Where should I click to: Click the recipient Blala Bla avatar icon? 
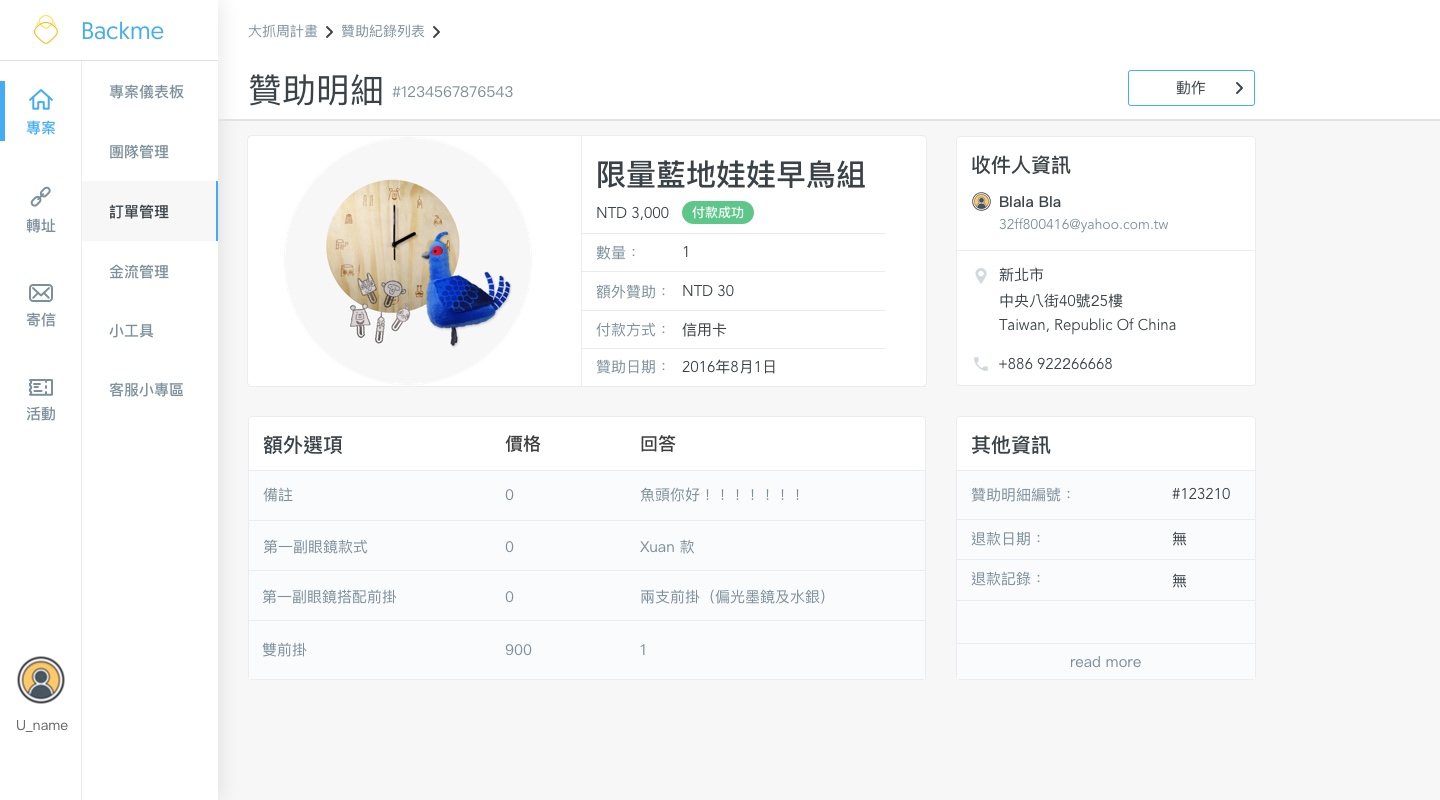point(981,201)
